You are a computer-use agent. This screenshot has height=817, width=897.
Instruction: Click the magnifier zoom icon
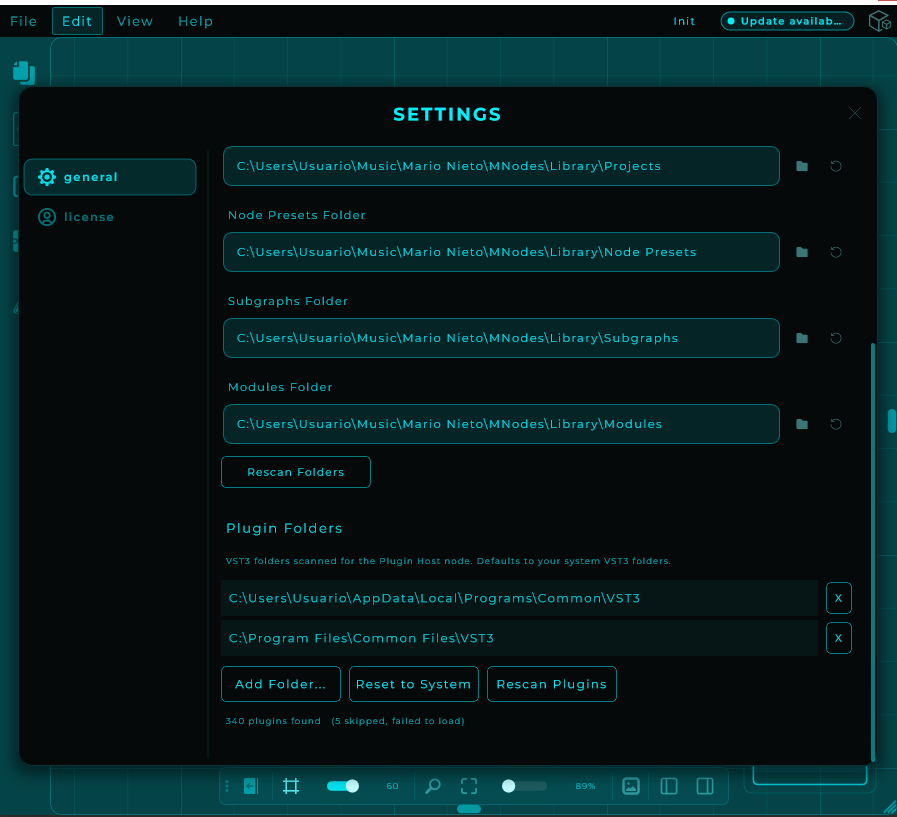[433, 786]
